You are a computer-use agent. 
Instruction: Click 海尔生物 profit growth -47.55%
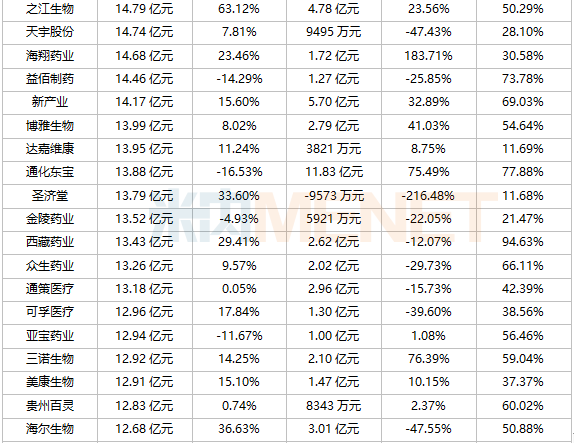[428, 429]
